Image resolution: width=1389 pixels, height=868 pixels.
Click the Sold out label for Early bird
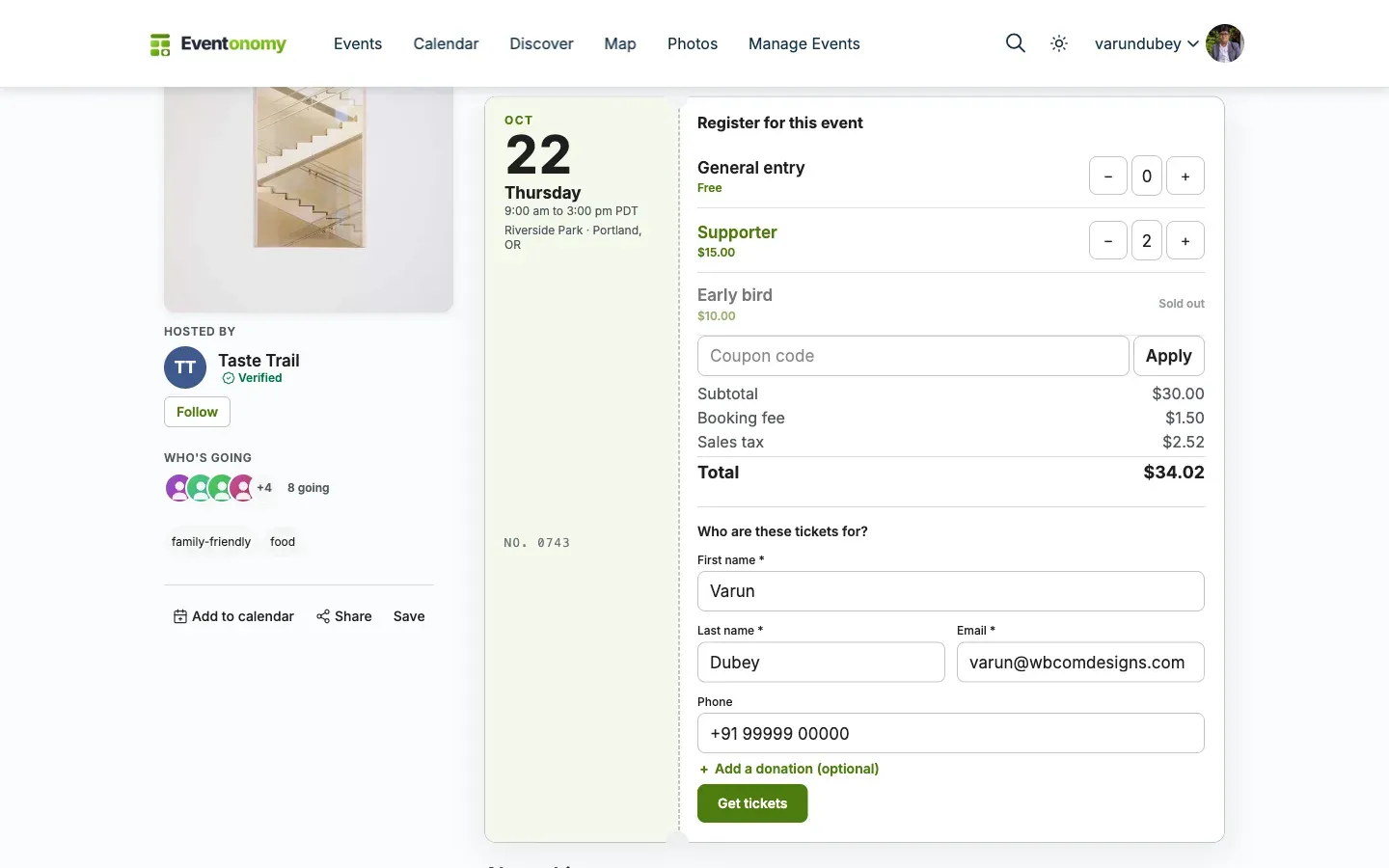coord(1182,304)
